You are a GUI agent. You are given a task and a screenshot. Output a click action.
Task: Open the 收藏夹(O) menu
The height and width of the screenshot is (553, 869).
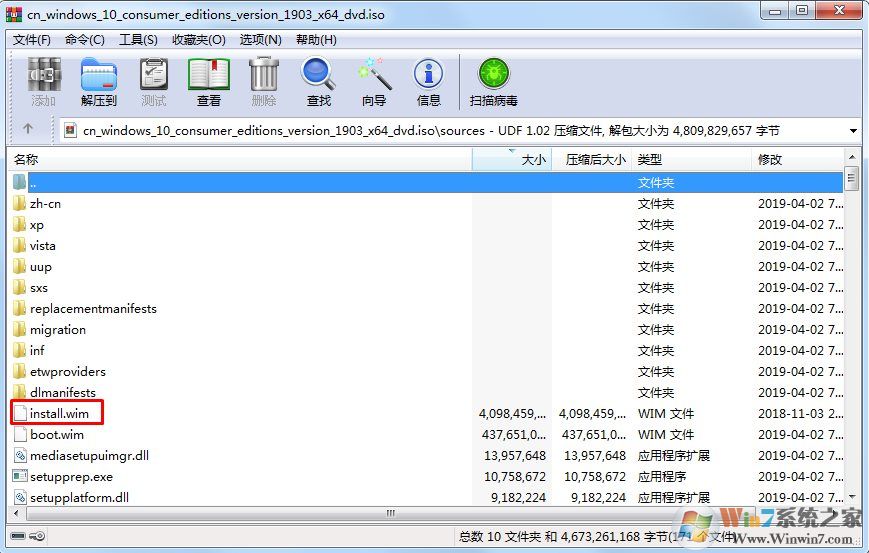click(199, 40)
